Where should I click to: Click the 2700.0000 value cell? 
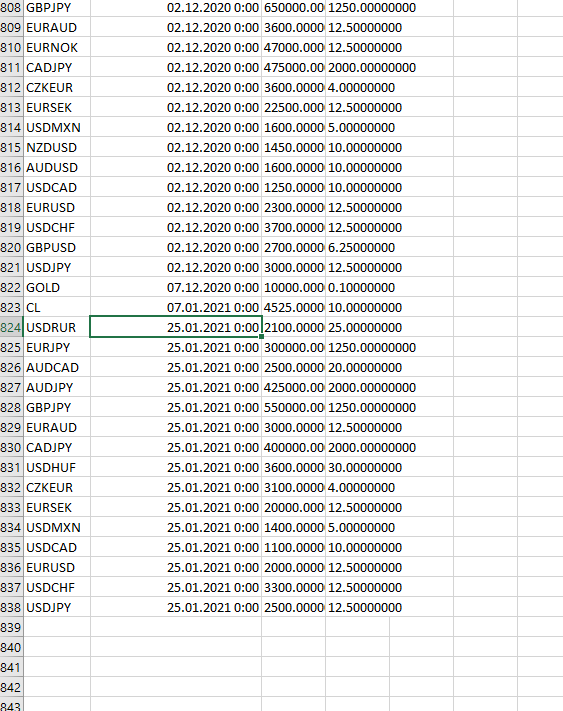click(293, 248)
